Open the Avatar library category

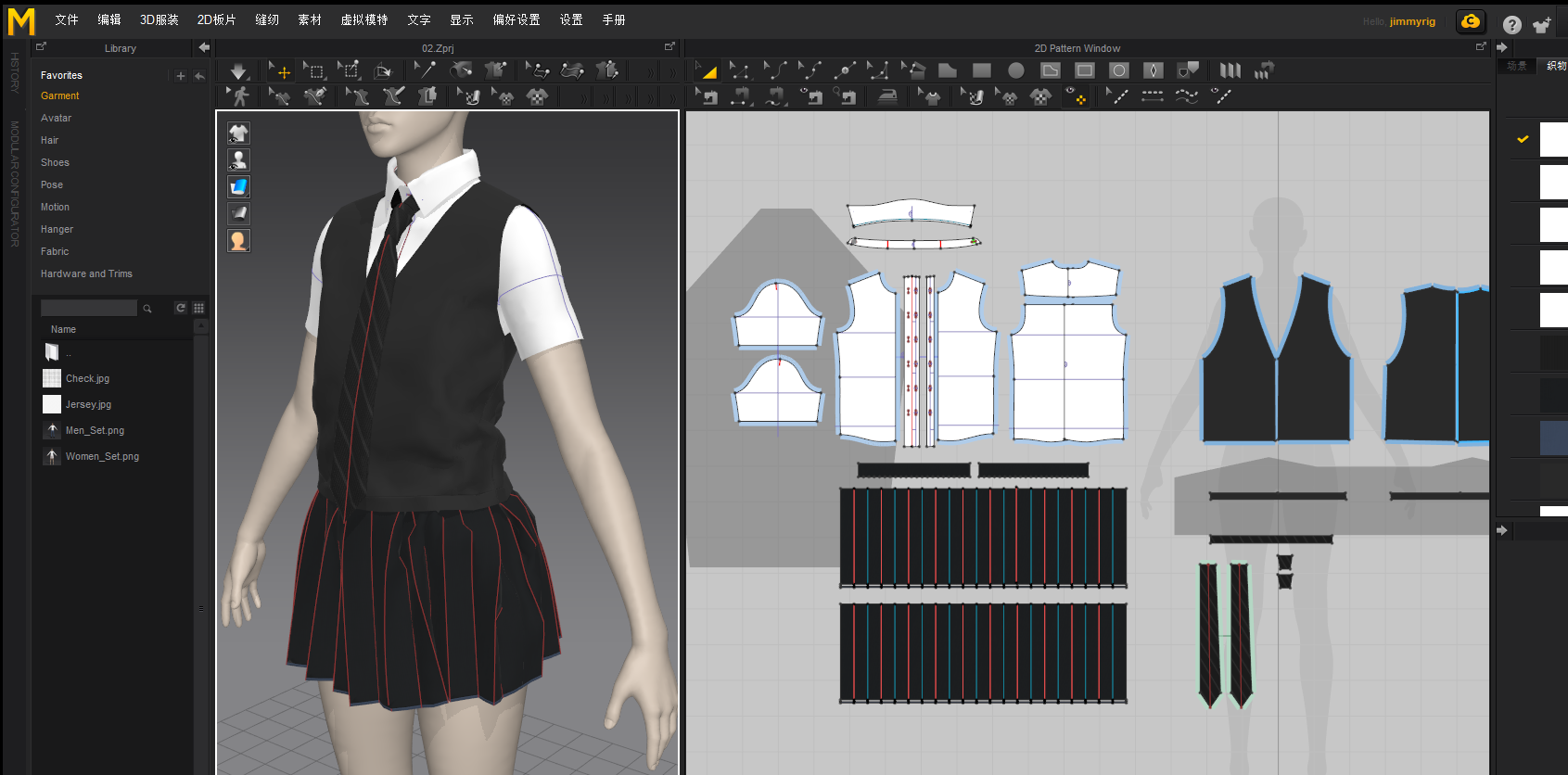[x=56, y=118]
